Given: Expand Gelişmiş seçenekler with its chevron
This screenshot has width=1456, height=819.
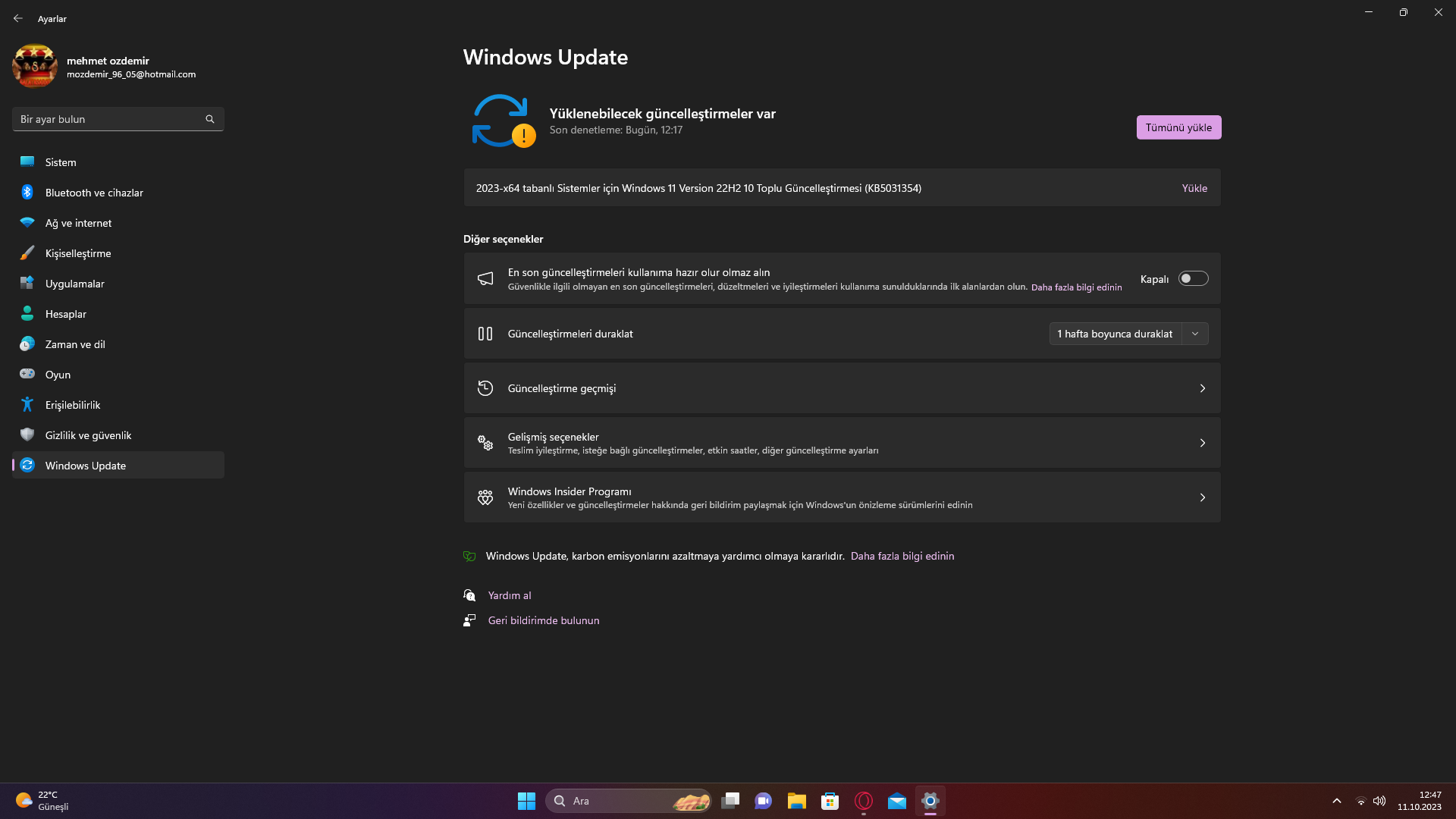Looking at the screenshot, I should pyautogui.click(x=1202, y=443).
